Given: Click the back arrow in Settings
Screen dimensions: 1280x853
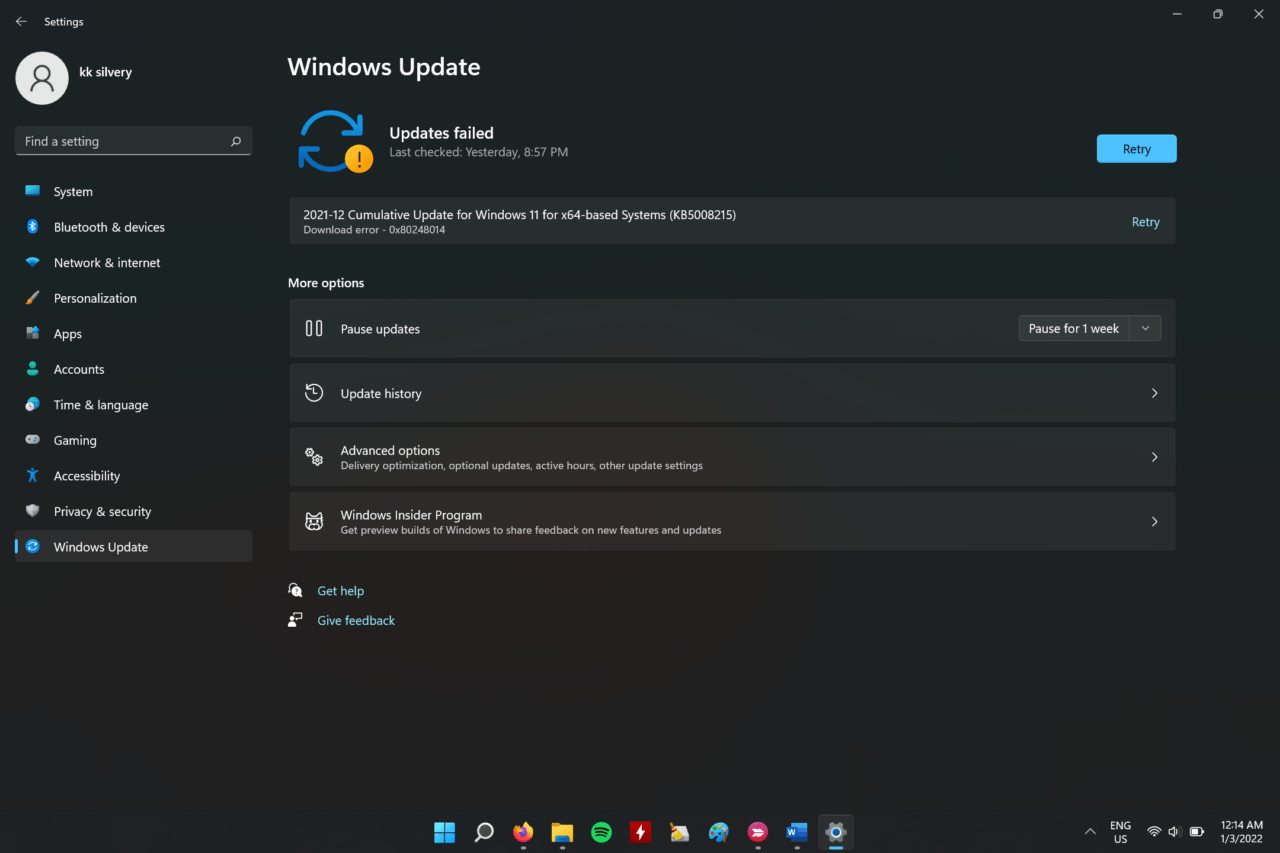Looking at the screenshot, I should point(21,21).
